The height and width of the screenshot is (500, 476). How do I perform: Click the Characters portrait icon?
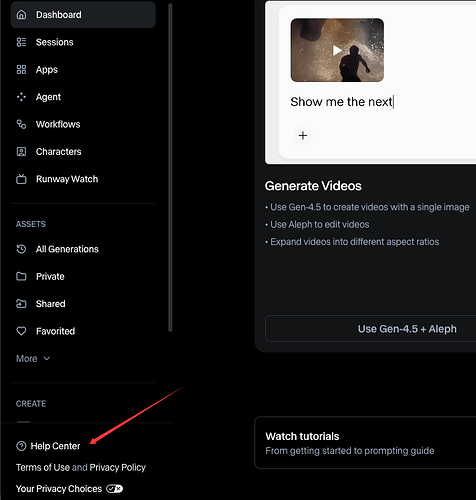[21, 152]
